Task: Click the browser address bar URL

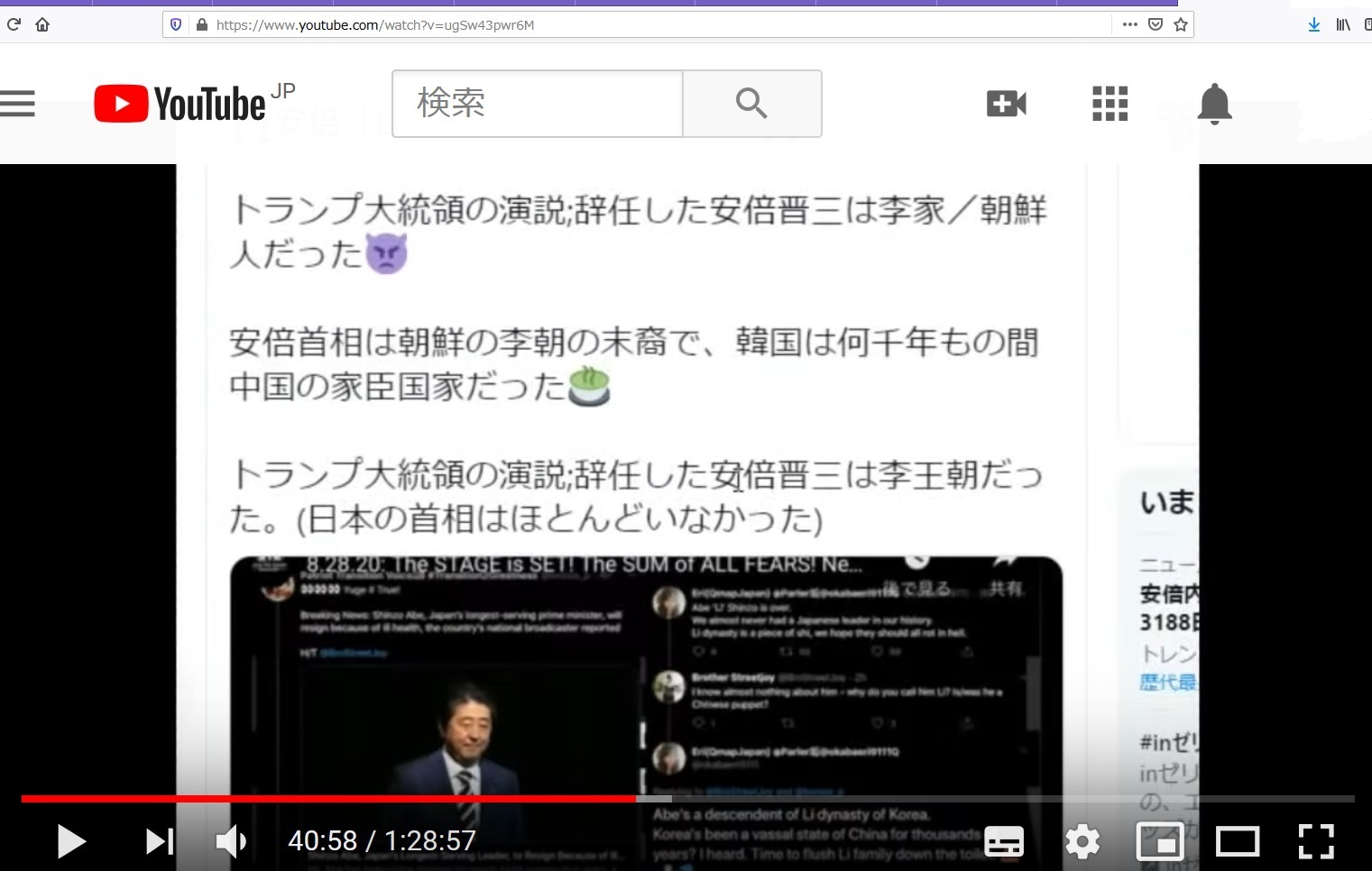Action: (375, 25)
